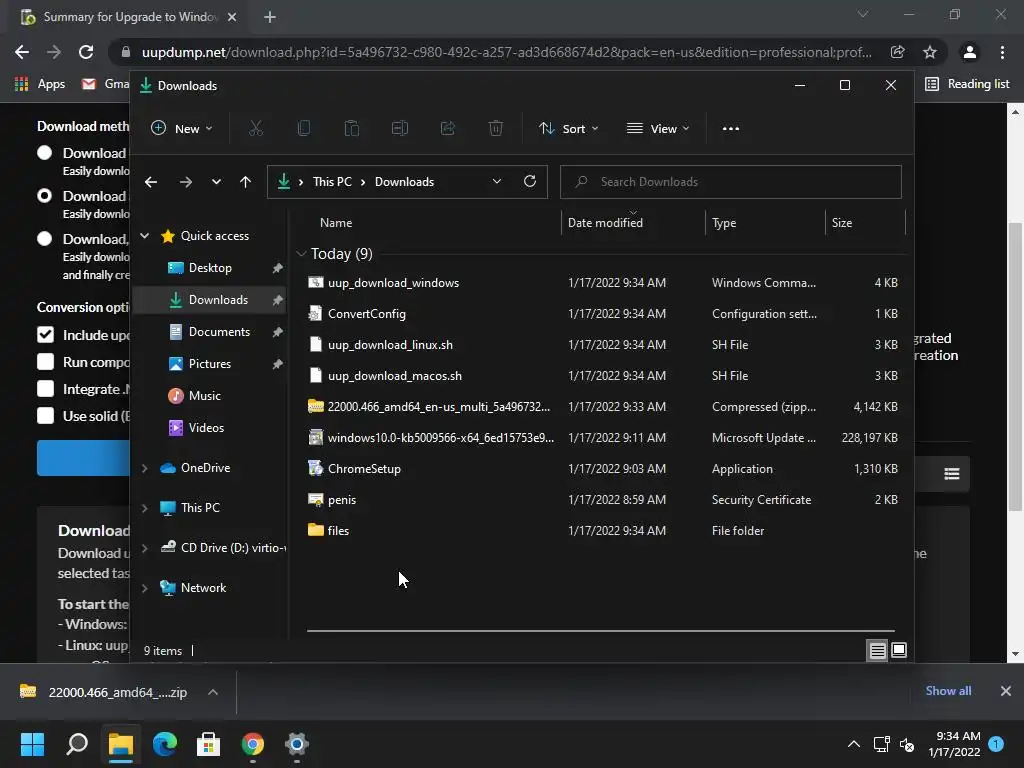Open Desktop in Quick access

point(210,268)
